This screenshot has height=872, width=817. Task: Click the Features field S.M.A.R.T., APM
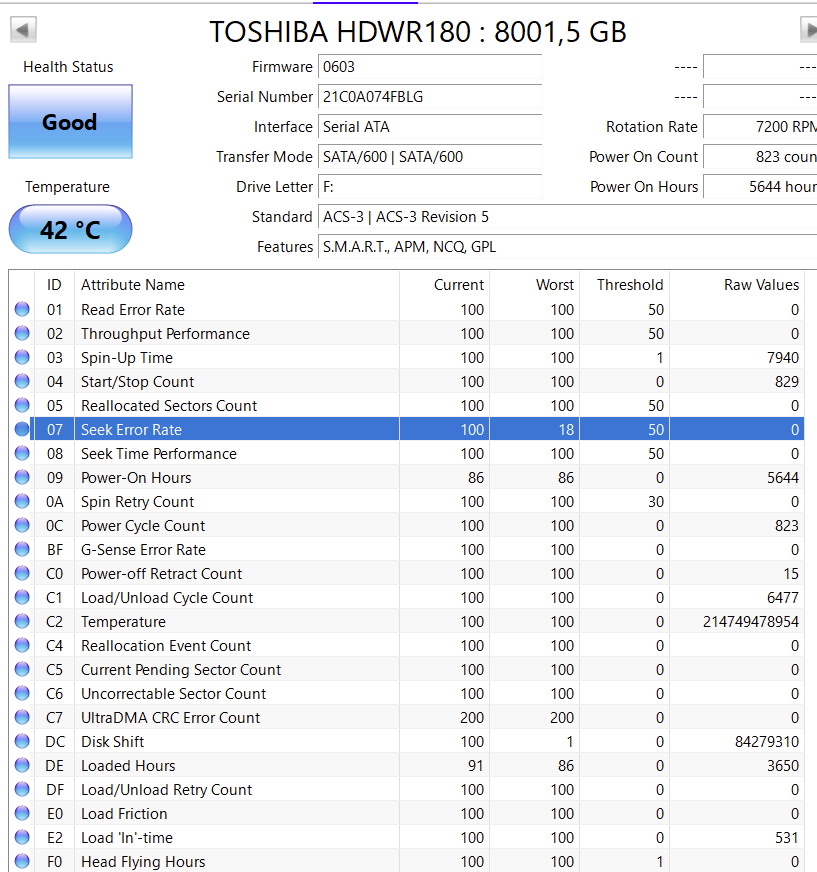click(x=567, y=247)
